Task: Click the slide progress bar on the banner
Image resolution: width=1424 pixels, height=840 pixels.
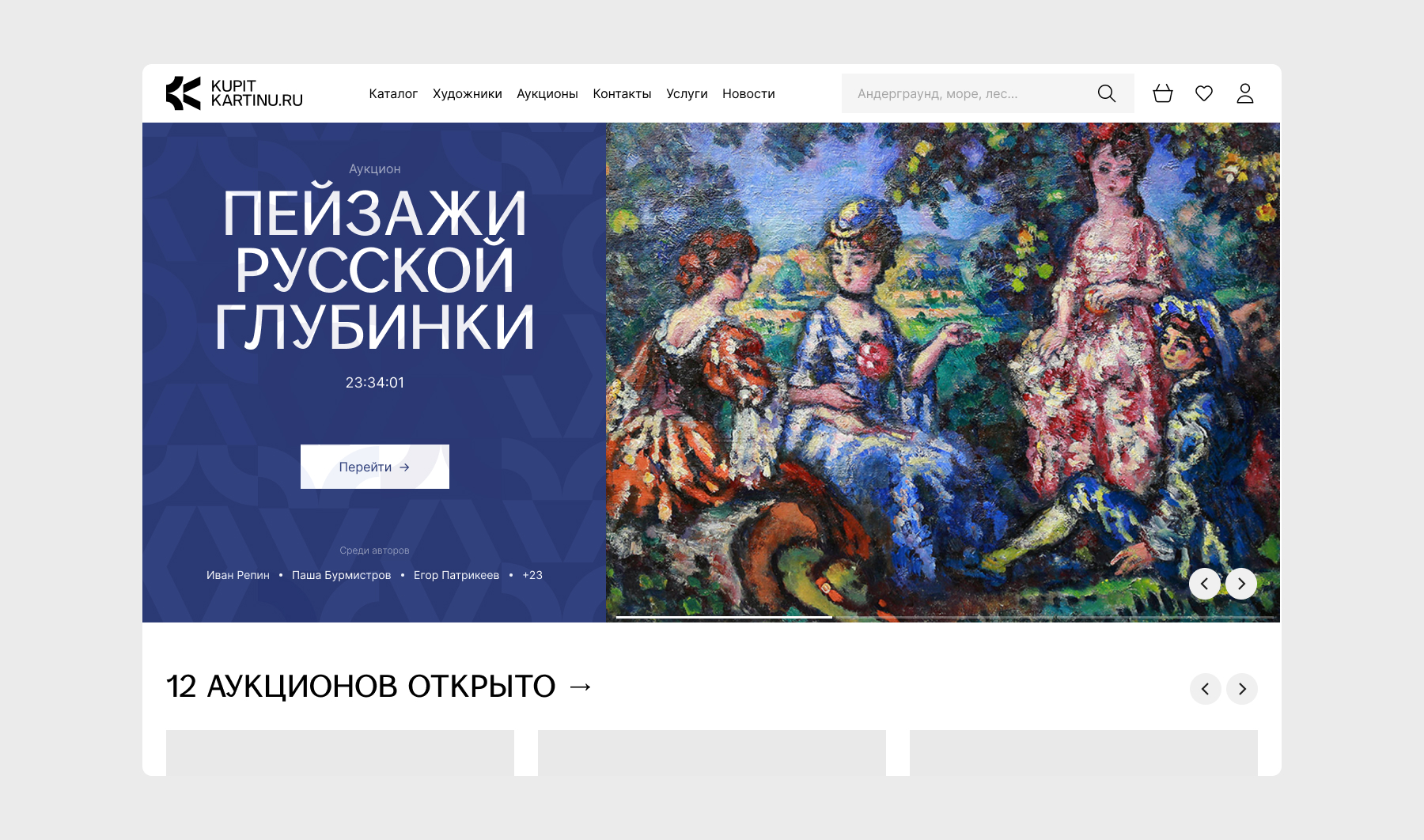Action: (x=945, y=617)
